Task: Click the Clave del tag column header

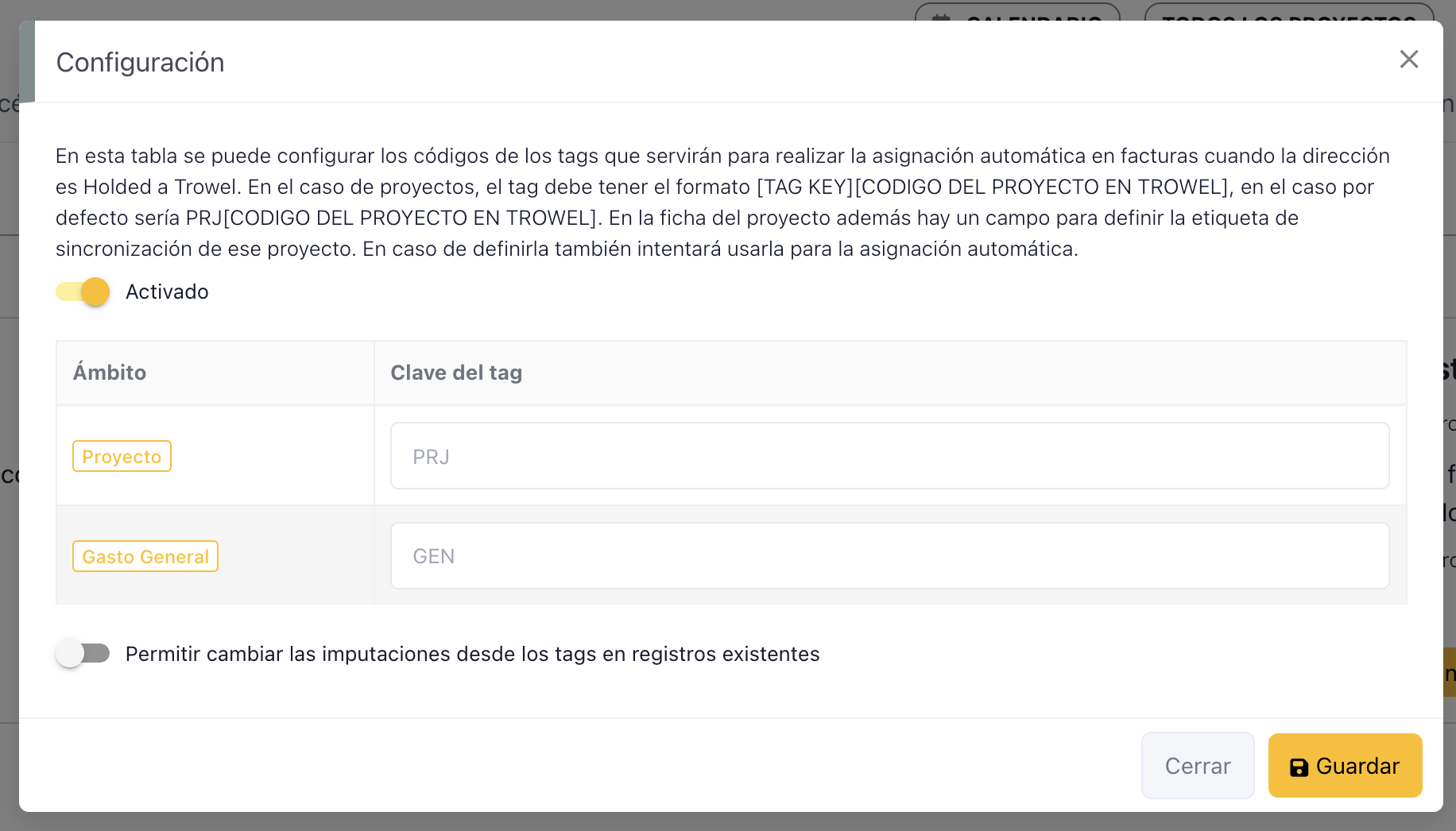Action: [456, 373]
